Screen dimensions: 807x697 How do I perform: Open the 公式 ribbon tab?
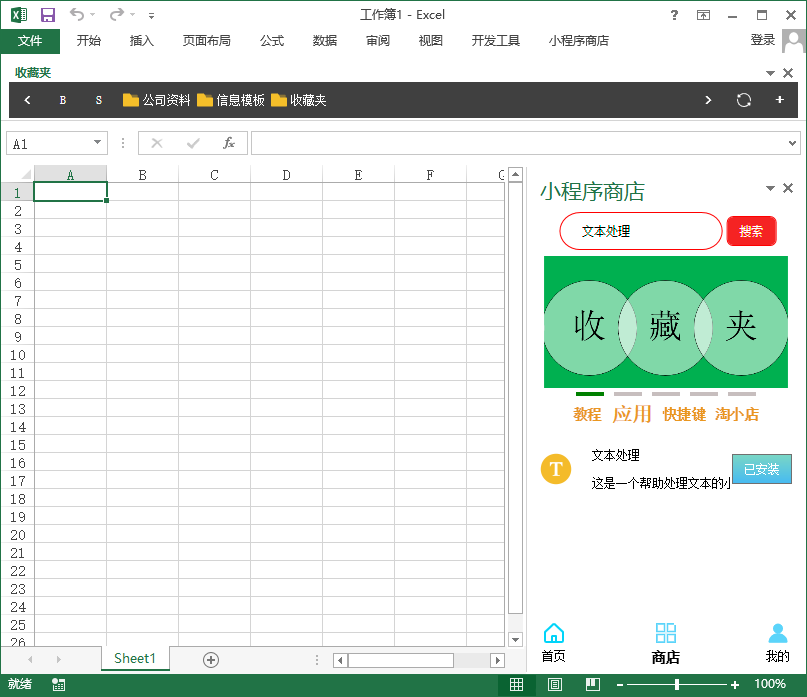272,41
